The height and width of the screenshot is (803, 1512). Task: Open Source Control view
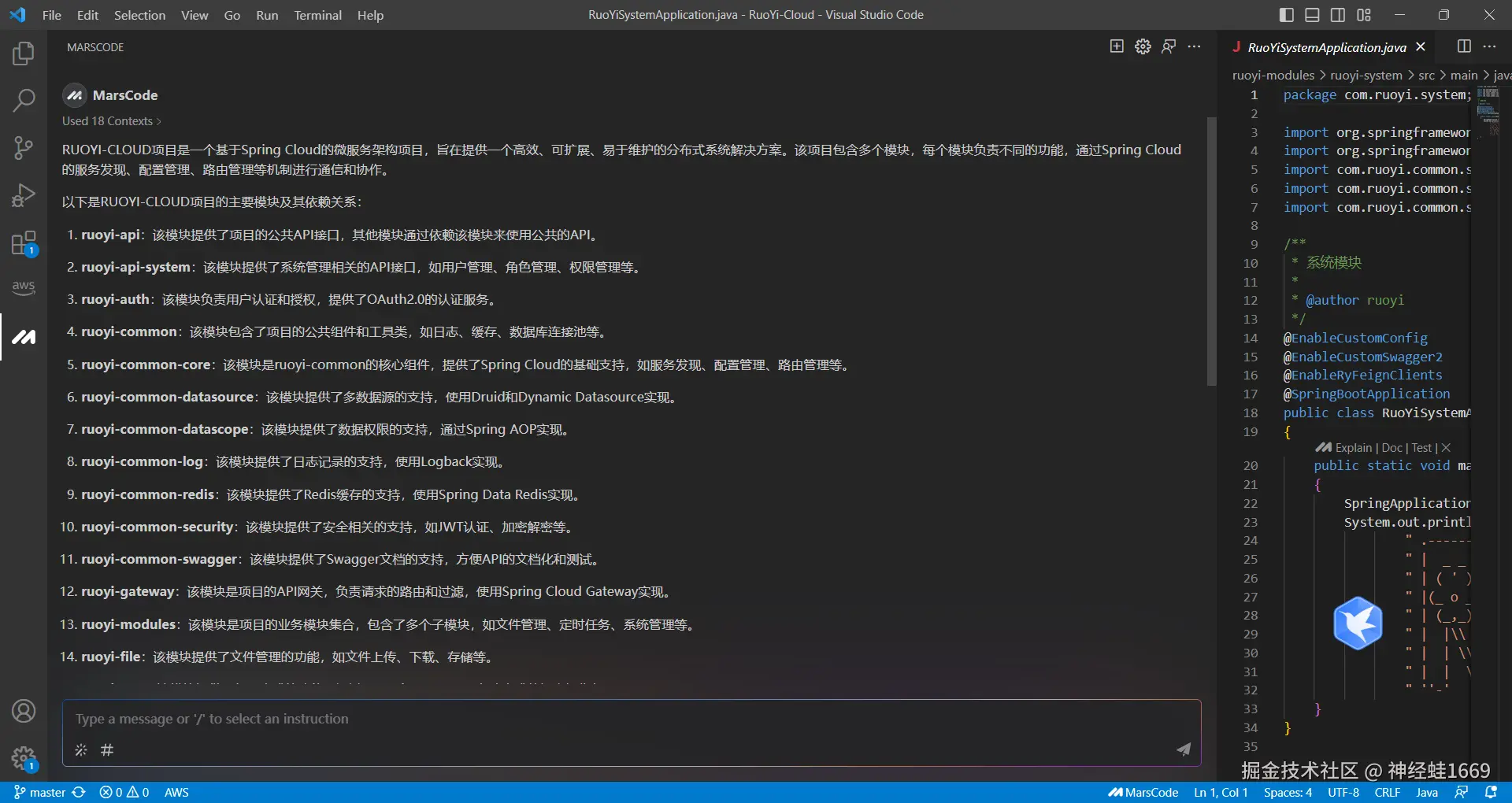point(24,147)
